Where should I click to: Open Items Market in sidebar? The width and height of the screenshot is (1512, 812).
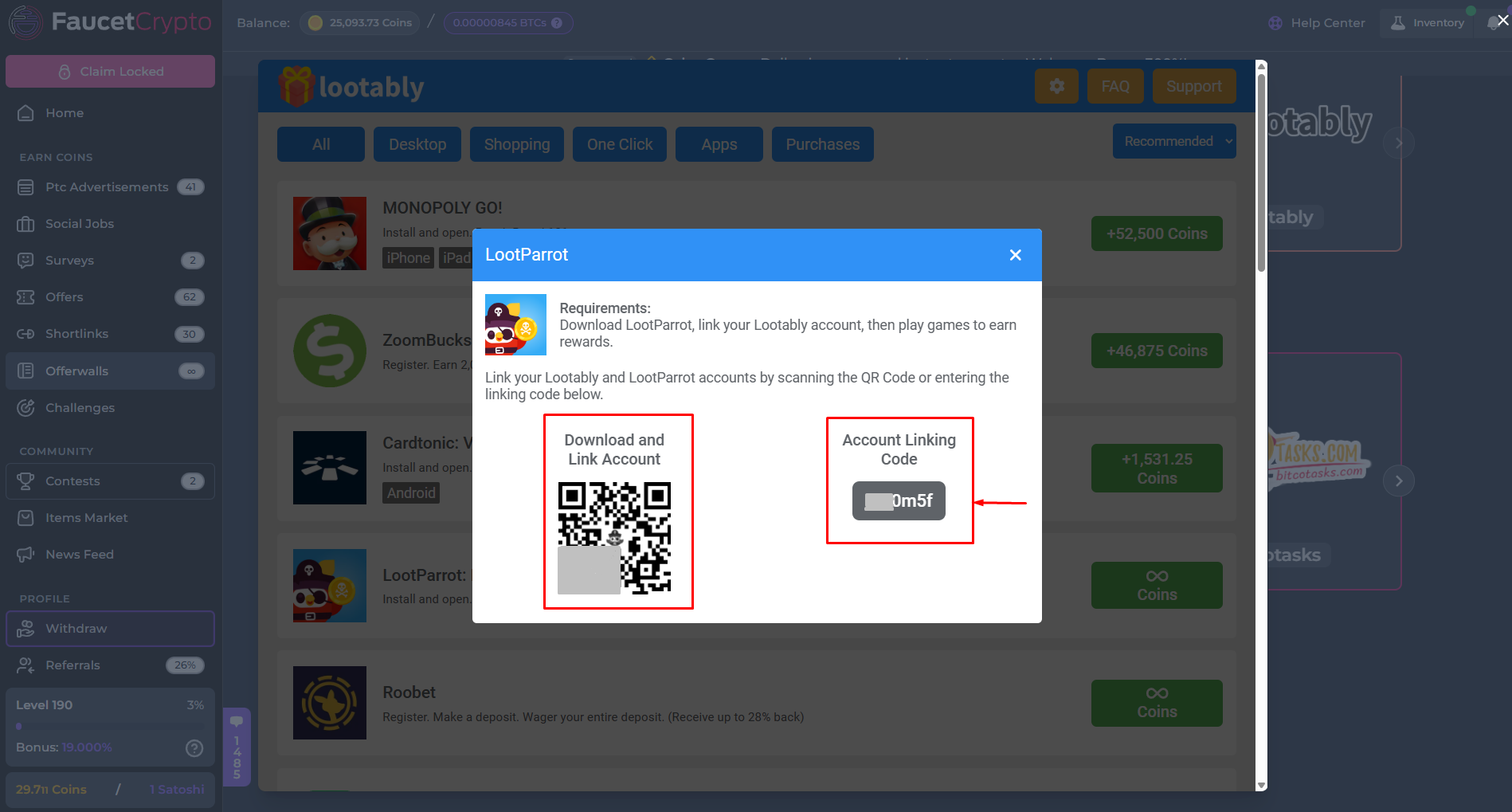point(110,518)
